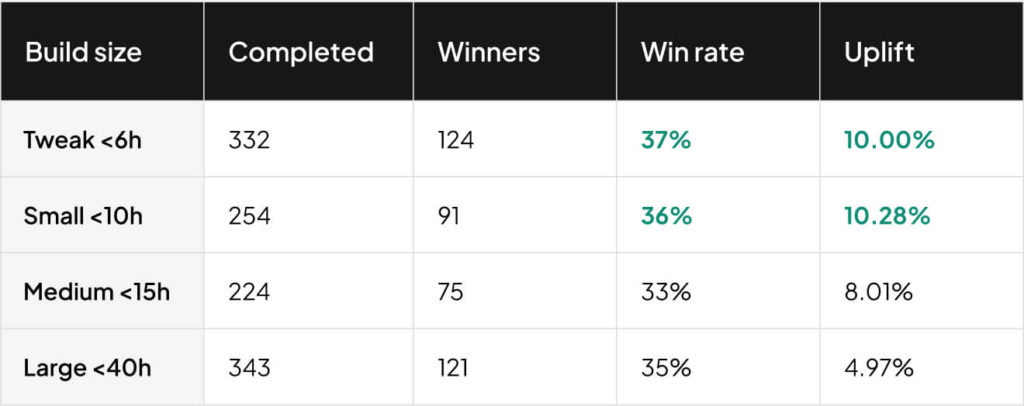Select the 254 completed cell
The image size is (1024, 406).
(250, 216)
